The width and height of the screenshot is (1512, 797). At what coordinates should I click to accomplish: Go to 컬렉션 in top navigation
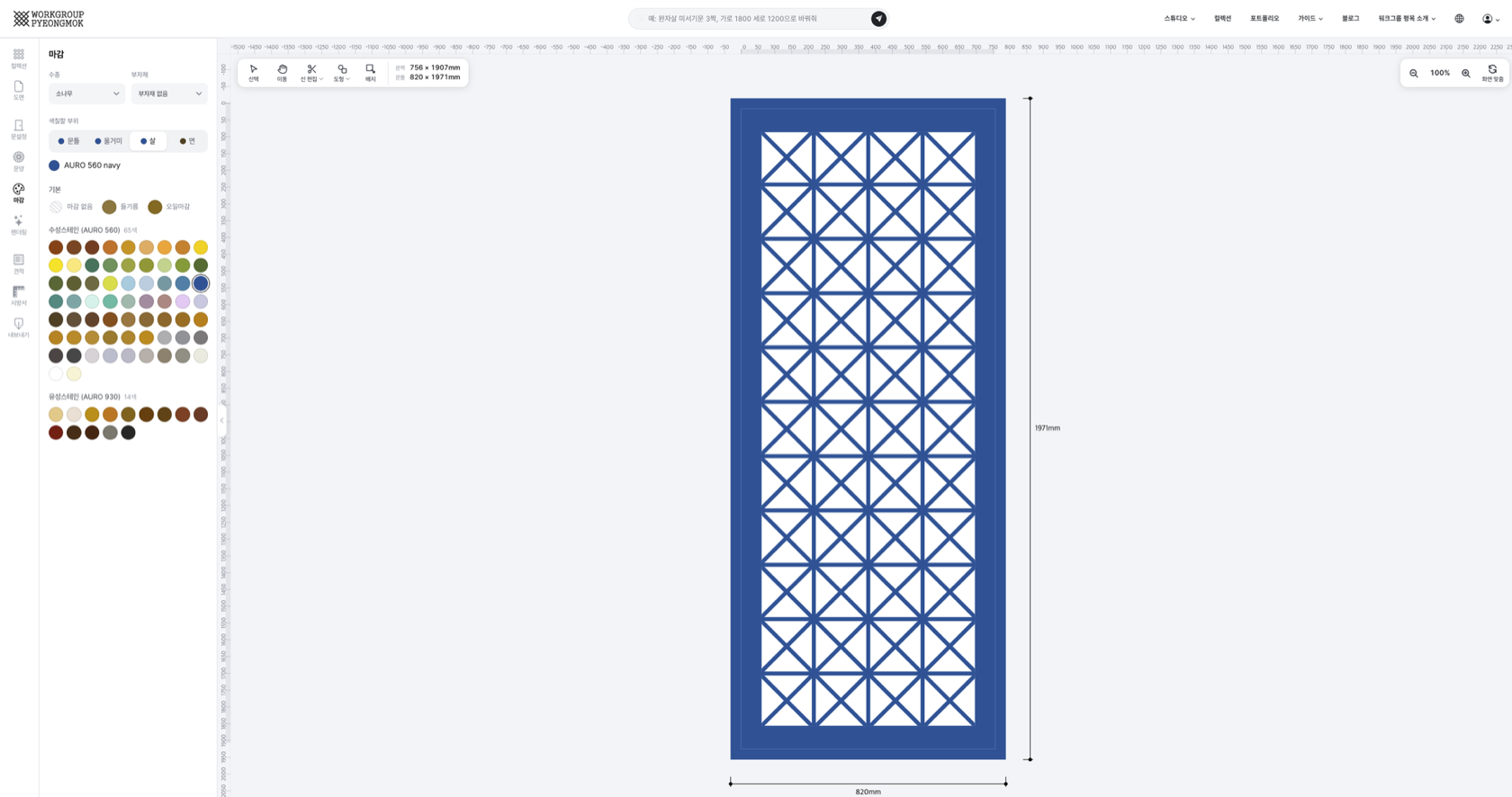[x=1222, y=19]
